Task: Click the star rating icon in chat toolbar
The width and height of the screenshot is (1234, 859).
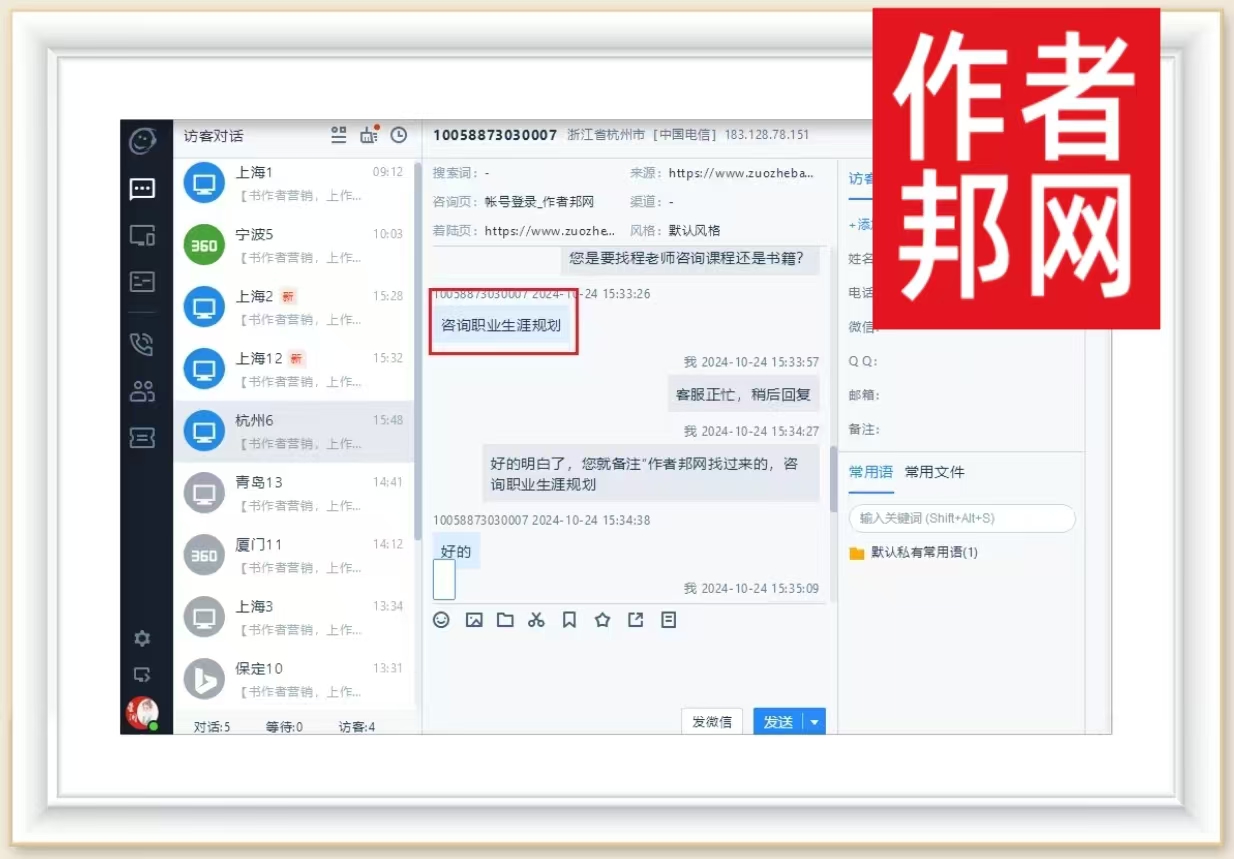Action: pyautogui.click(x=602, y=620)
